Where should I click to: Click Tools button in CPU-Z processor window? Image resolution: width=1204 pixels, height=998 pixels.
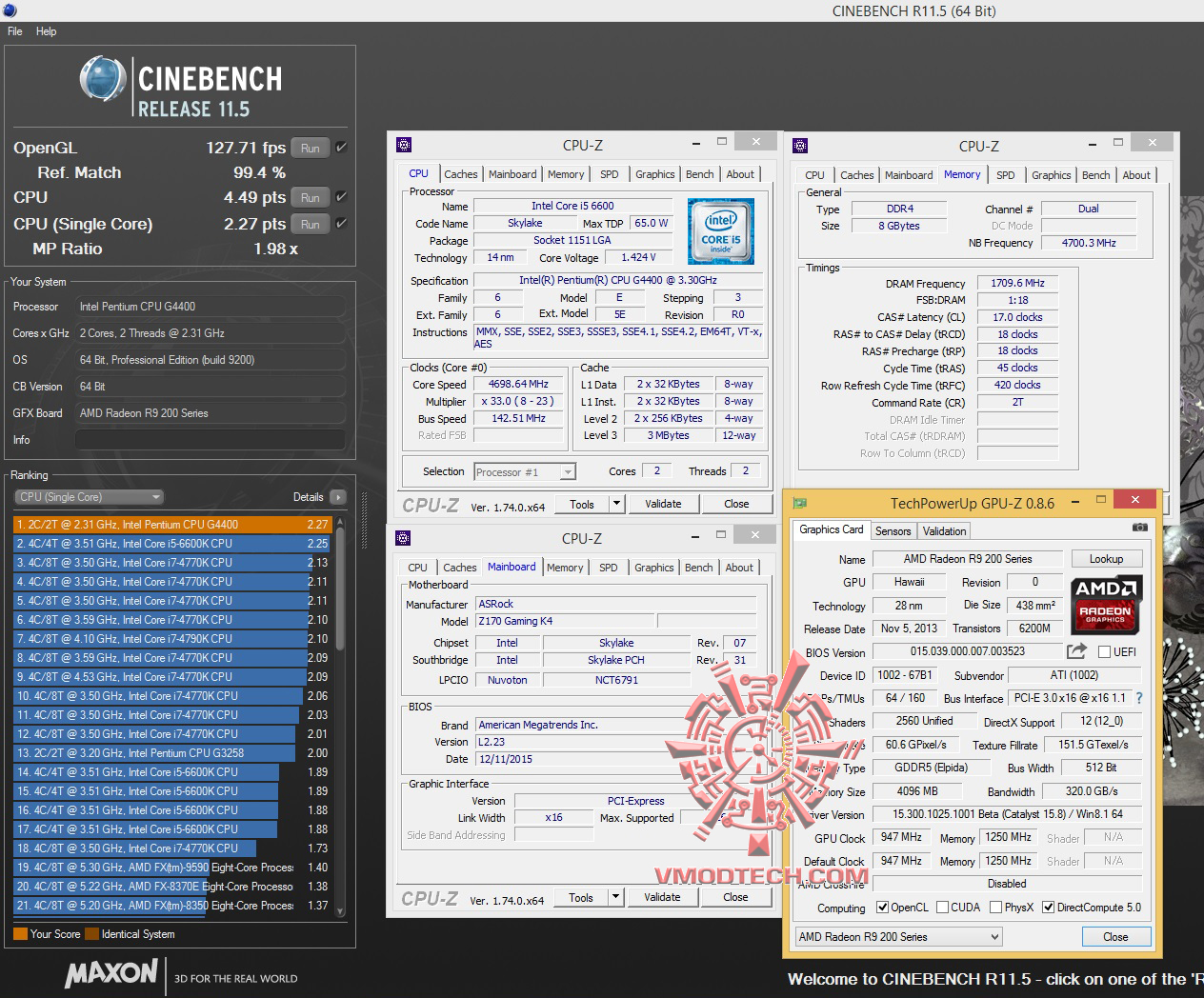pyautogui.click(x=582, y=504)
